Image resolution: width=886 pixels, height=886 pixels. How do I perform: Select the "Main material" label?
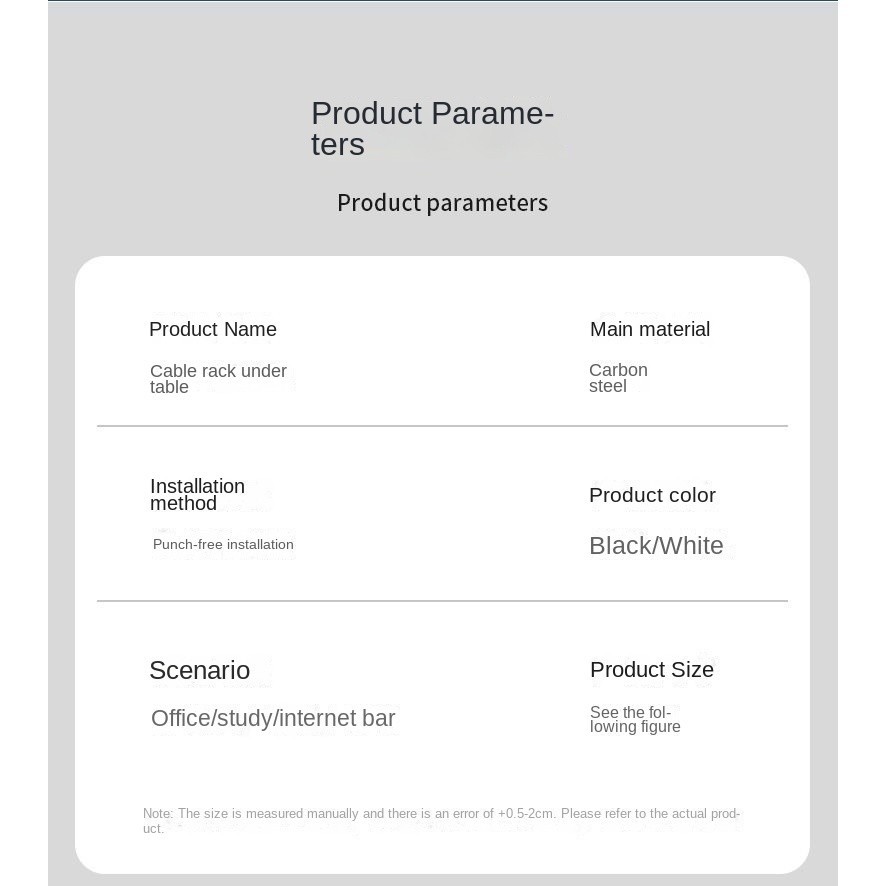650,329
